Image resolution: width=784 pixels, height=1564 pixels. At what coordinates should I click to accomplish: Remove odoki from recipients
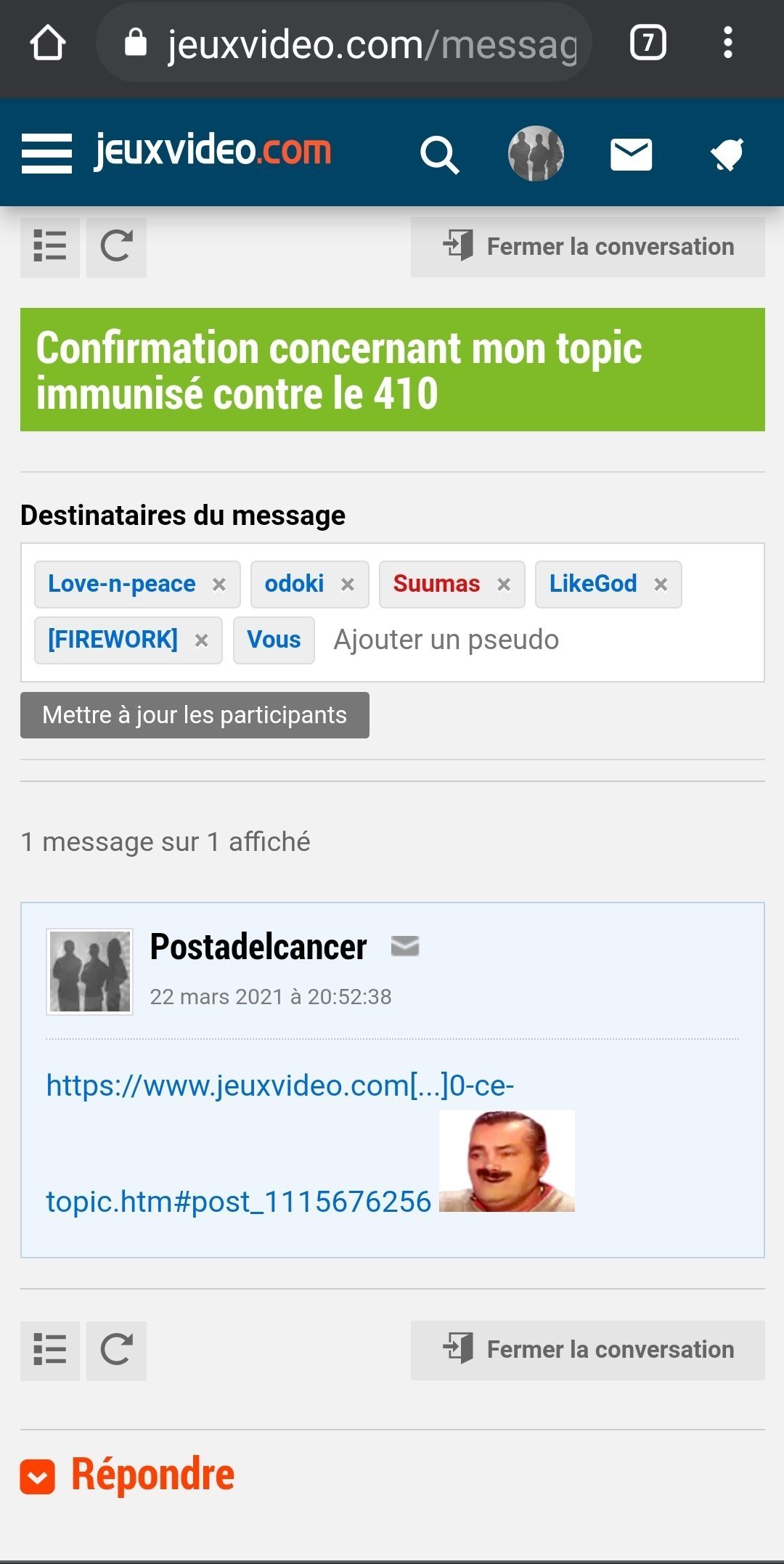(x=348, y=585)
